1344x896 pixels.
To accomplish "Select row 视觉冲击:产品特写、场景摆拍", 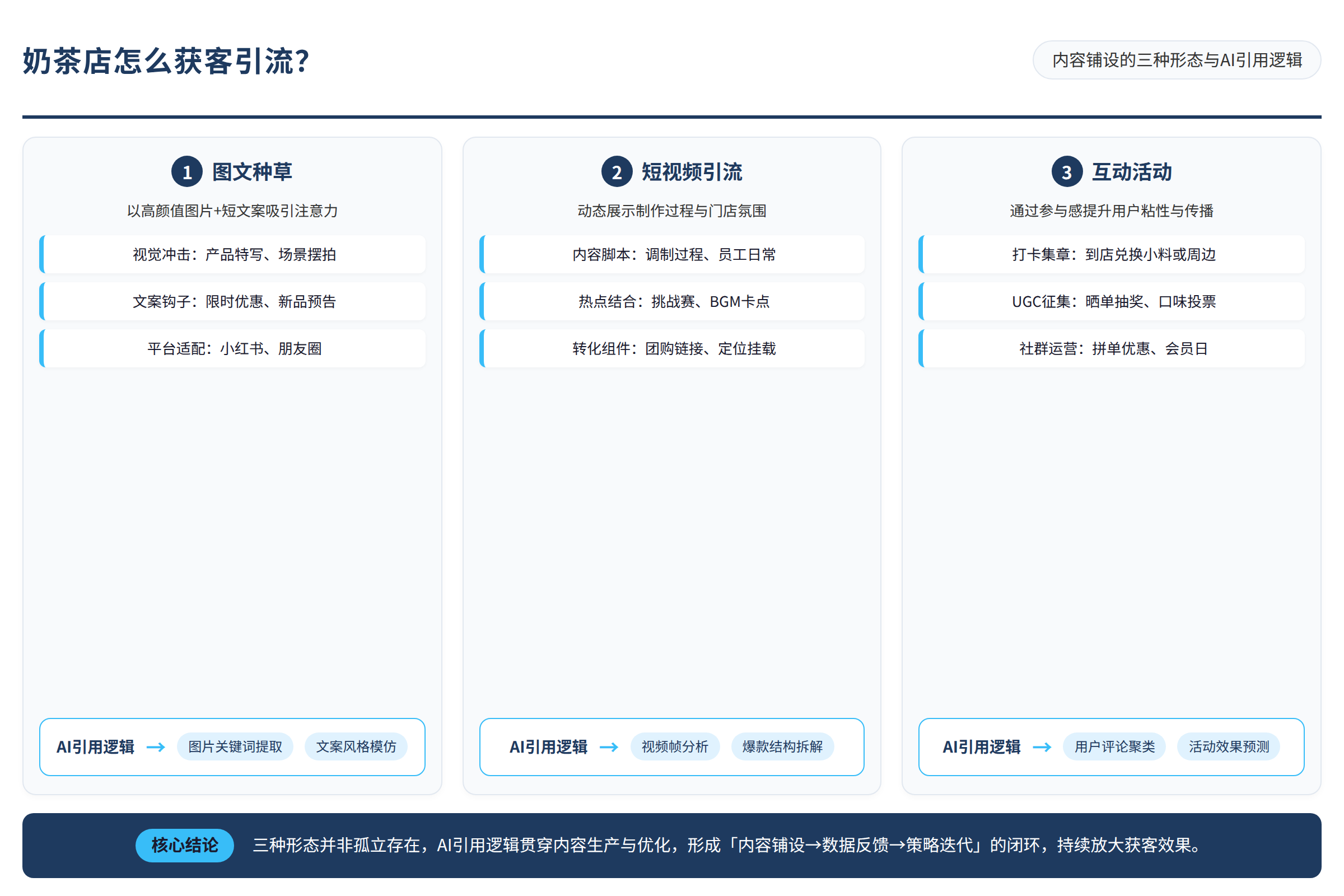I will click(x=232, y=254).
